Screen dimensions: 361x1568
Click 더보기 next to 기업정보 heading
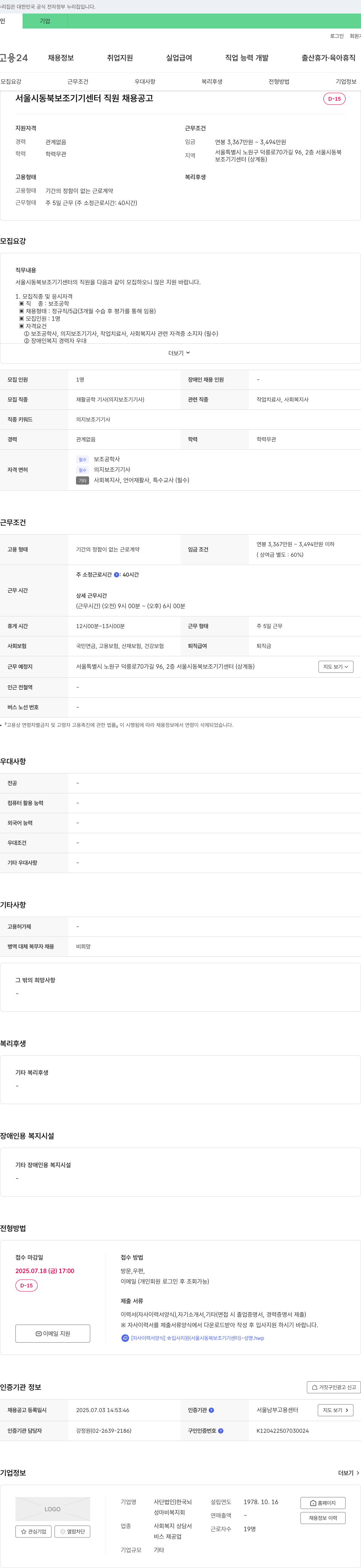pyautogui.click(x=349, y=1473)
